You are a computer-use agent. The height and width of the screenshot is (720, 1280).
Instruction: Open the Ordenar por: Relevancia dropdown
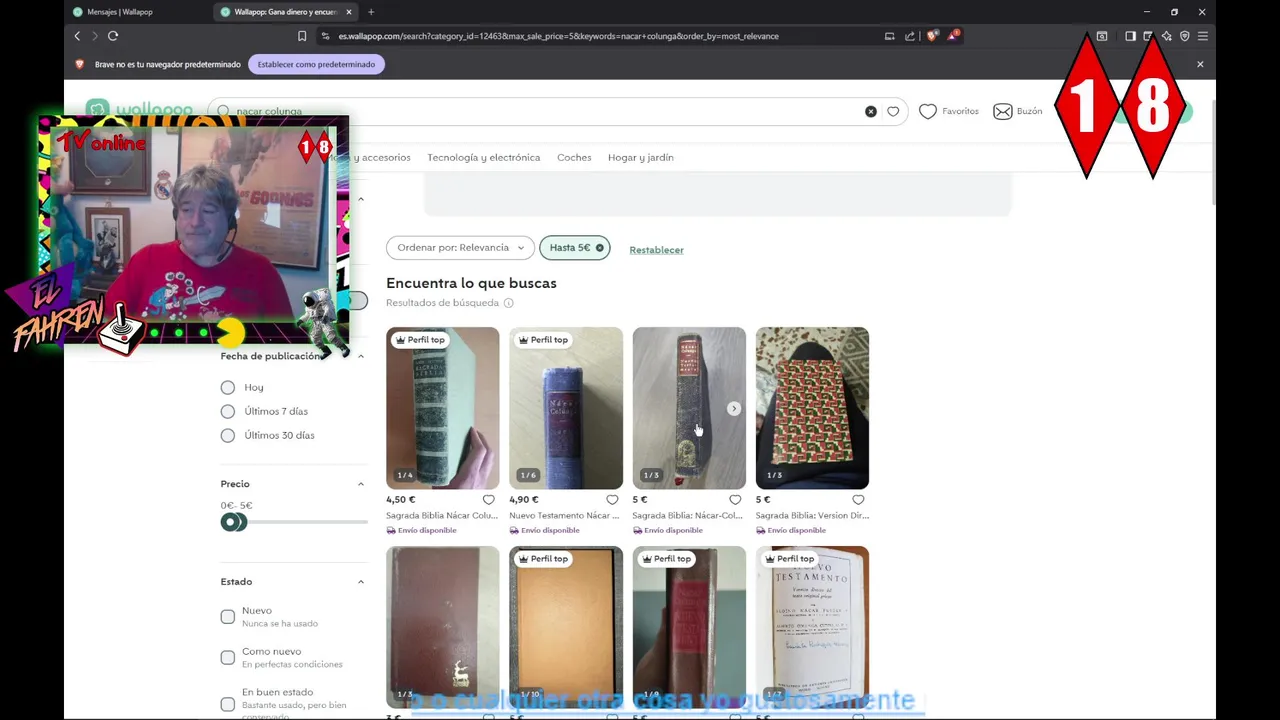[460, 248]
